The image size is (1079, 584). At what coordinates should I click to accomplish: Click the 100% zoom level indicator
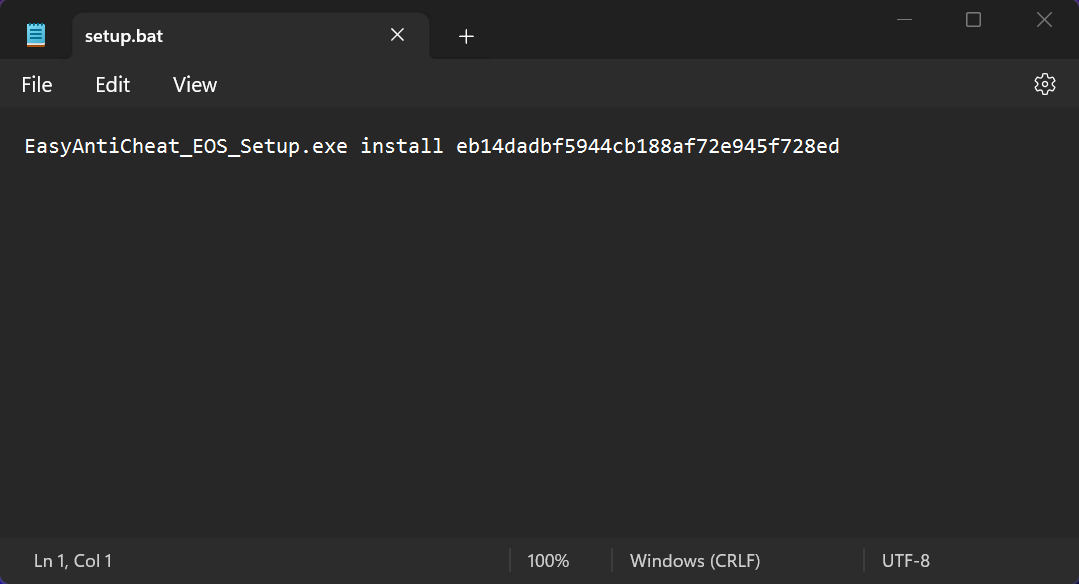point(548,561)
